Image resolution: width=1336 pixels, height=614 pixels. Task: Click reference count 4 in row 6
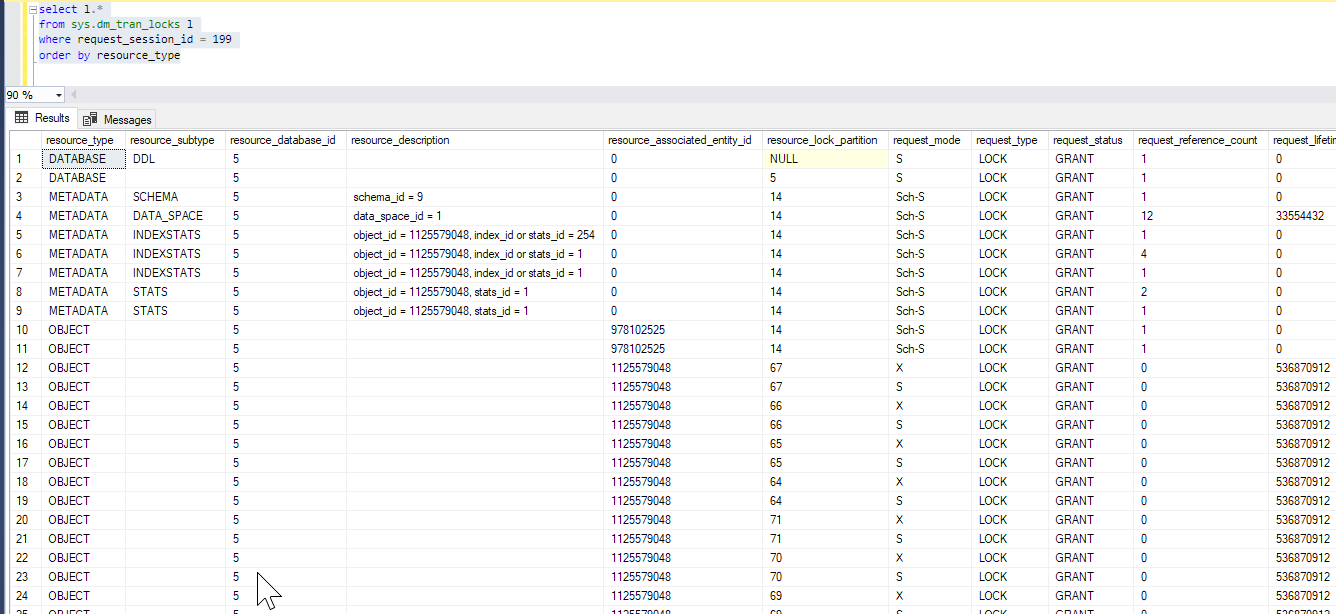pos(1201,254)
